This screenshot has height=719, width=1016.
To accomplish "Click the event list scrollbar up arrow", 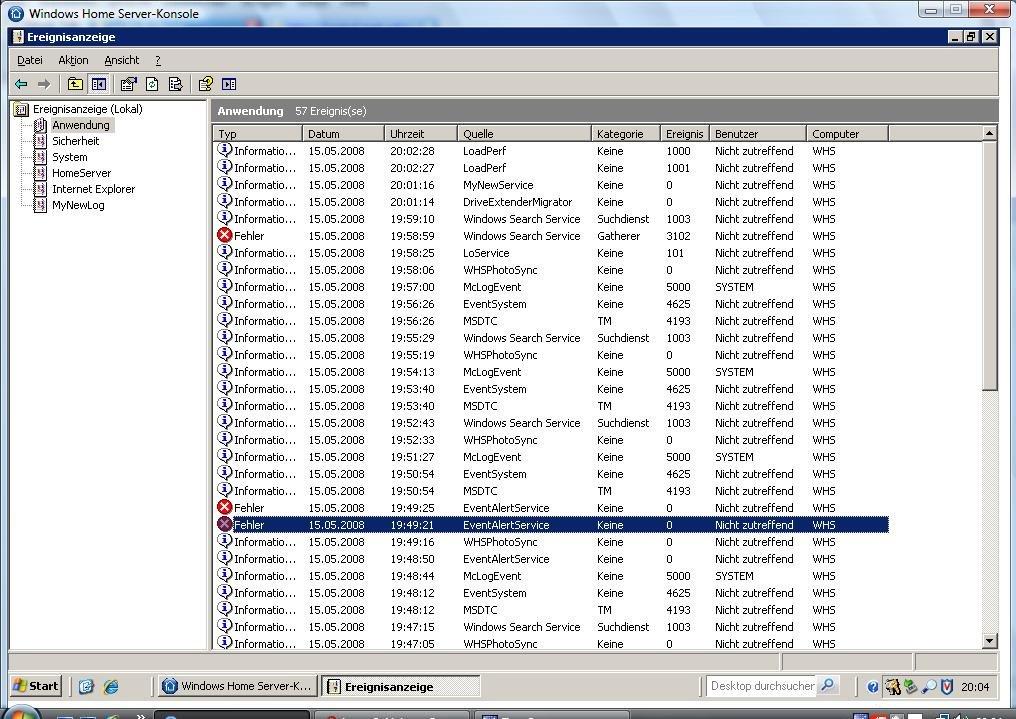I will click(989, 133).
